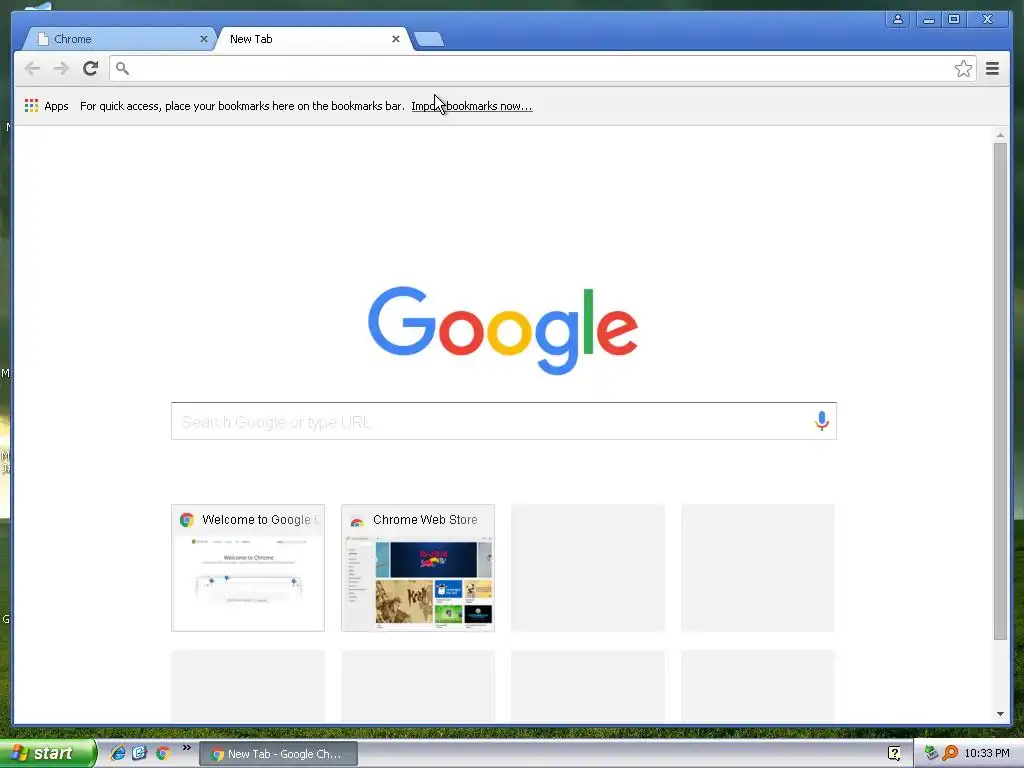Click the system clock showing 10:33 PM
The height and width of the screenshot is (768, 1024).
click(x=987, y=753)
